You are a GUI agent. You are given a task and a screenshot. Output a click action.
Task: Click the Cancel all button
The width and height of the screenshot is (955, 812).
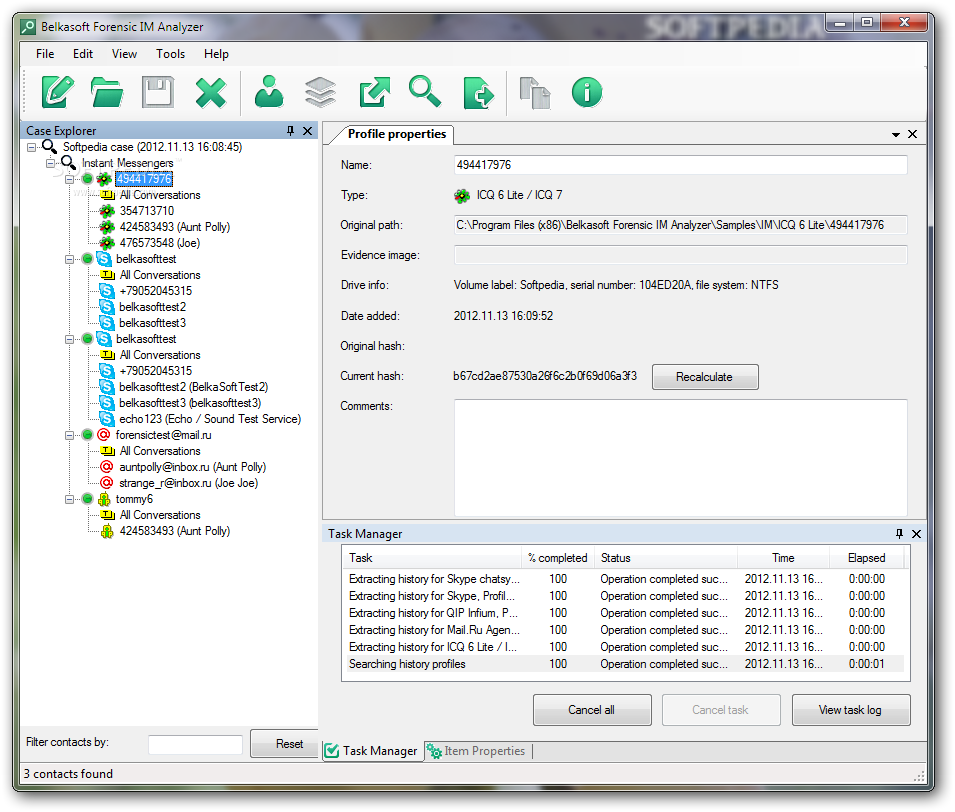click(592, 710)
